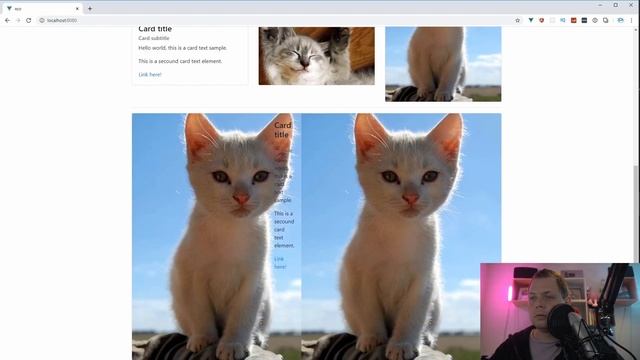Click 'Card title' overlaid on cat image
The image size is (640, 360).
pos(282,130)
